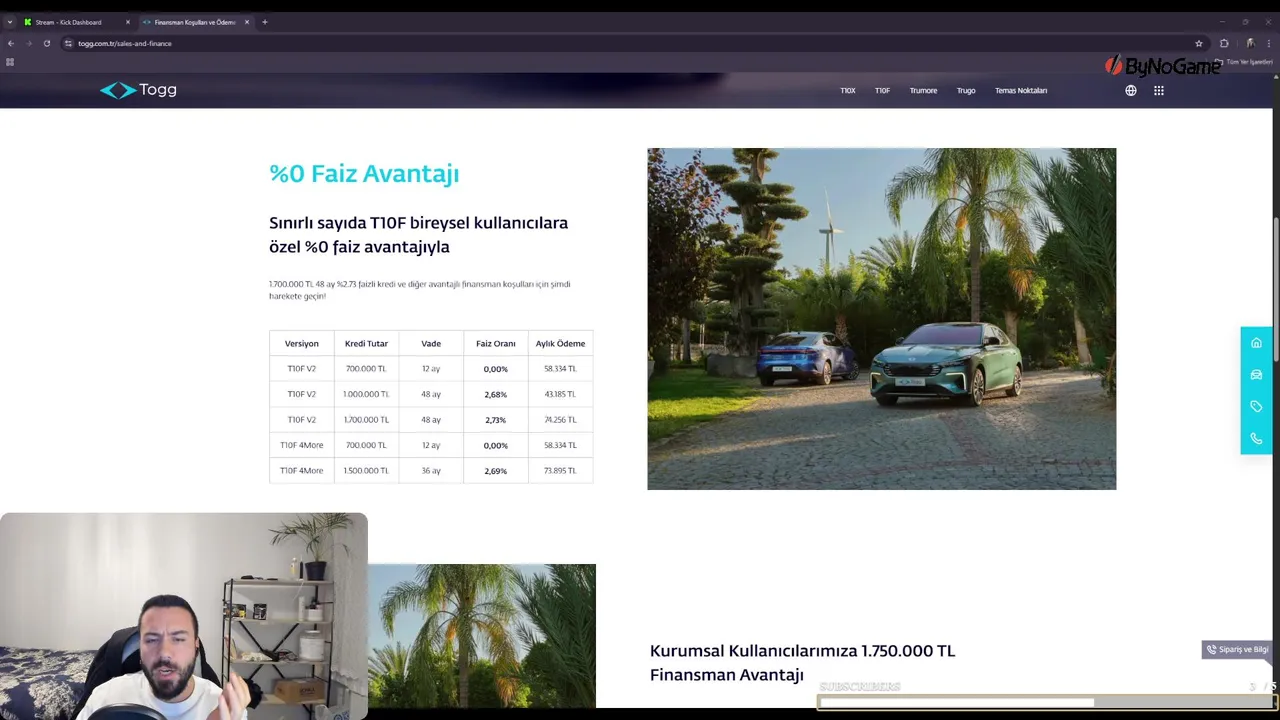Click the 43.185 TL monthly payment

click(560, 394)
